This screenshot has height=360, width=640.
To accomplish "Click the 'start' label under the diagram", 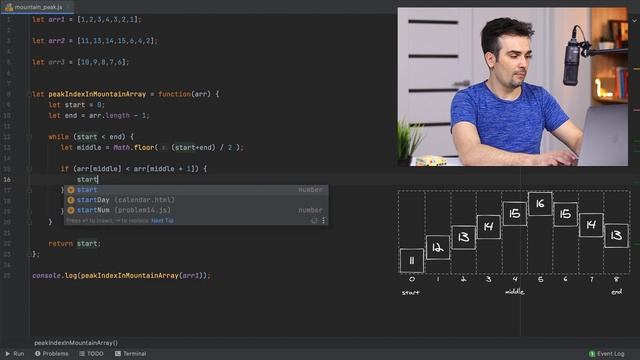I will pos(410,293).
